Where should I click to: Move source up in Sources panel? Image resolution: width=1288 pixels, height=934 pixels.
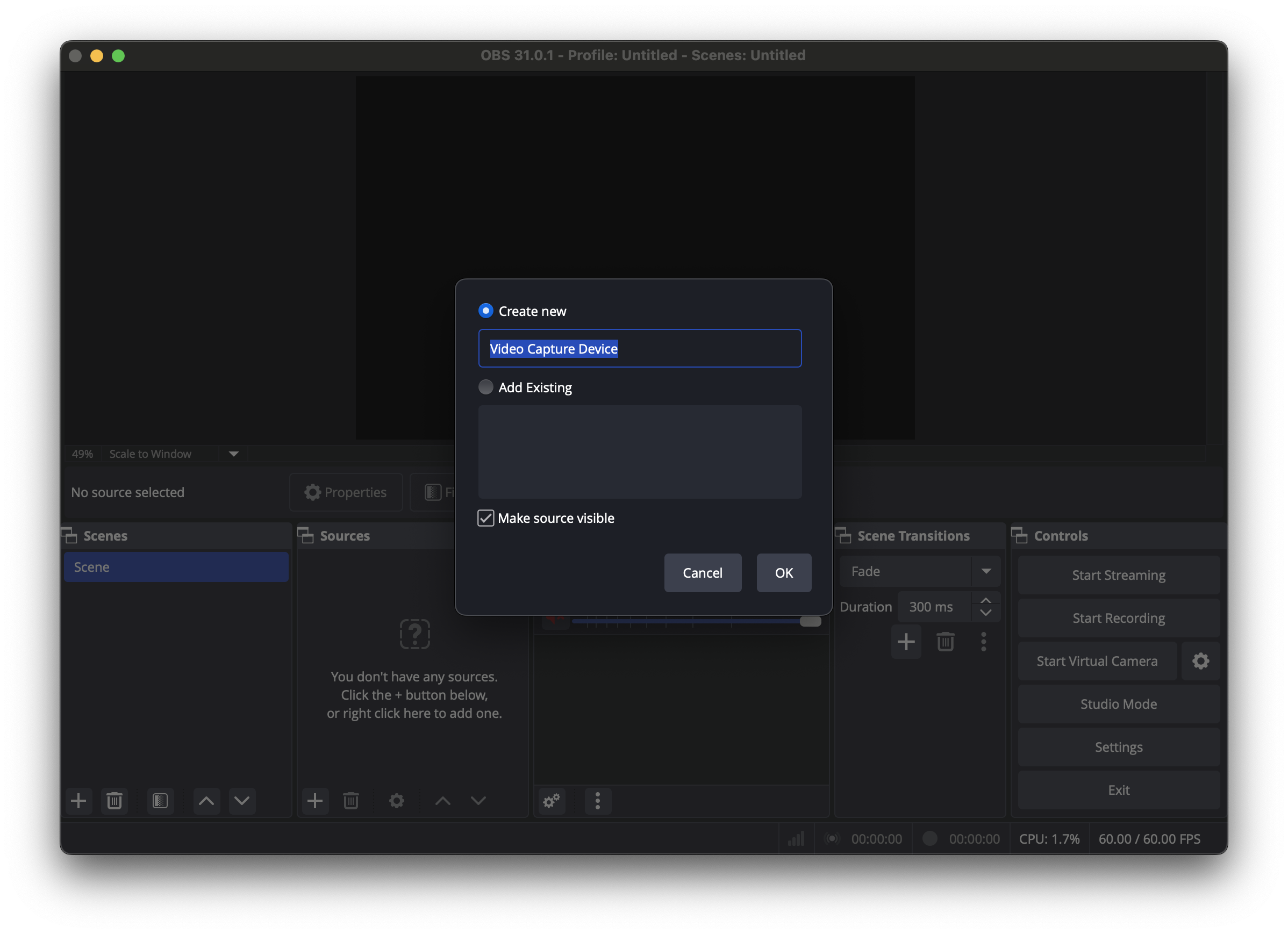click(442, 801)
